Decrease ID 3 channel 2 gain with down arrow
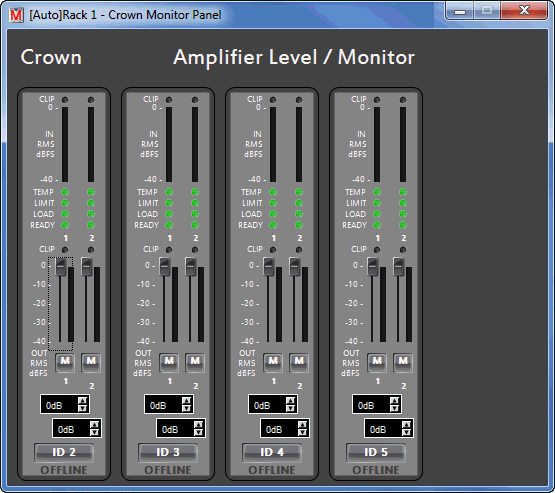Viewport: 555px width, 493px height. point(199,432)
